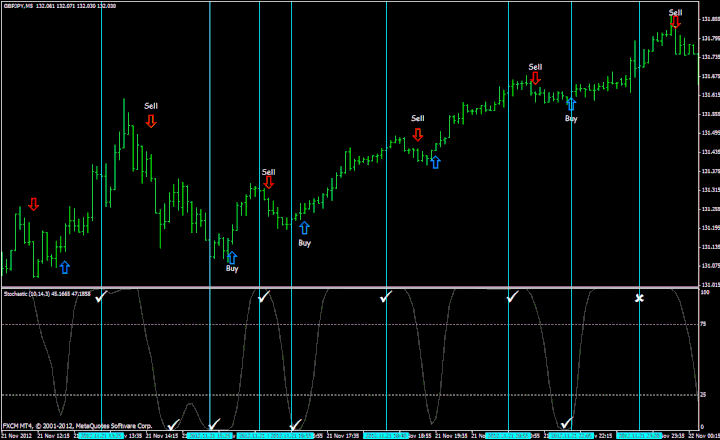Select the bottom check mark on the 16:55 line
This screenshot has width=720, height=440.
click(x=295, y=424)
